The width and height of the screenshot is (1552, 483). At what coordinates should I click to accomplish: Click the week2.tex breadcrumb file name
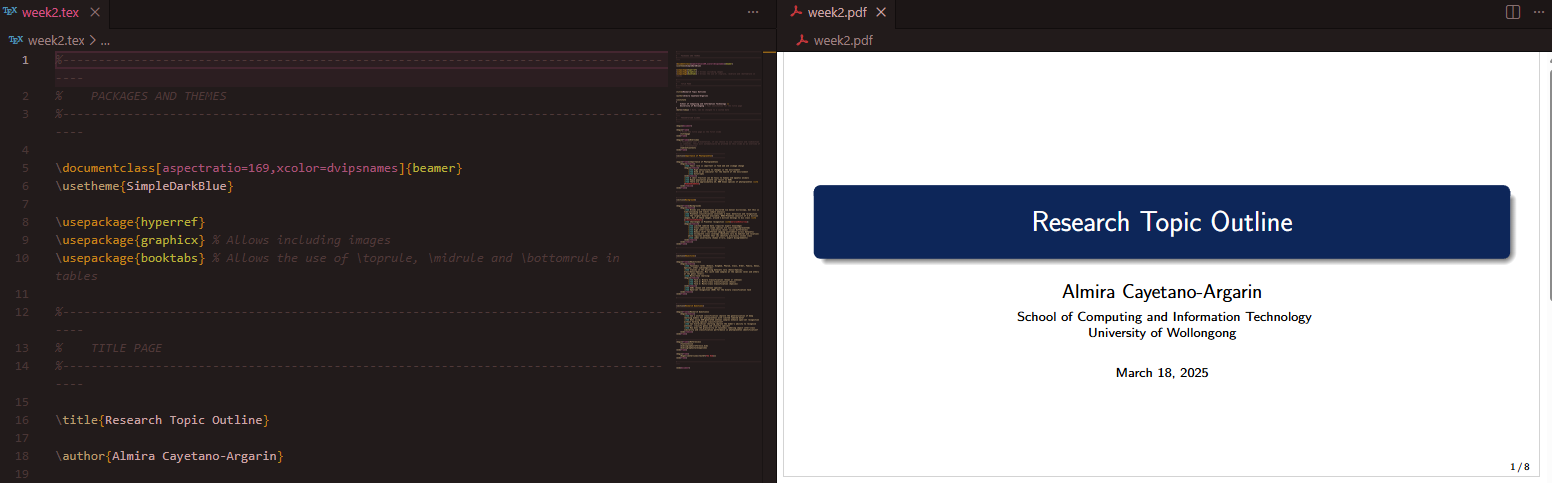pos(56,40)
